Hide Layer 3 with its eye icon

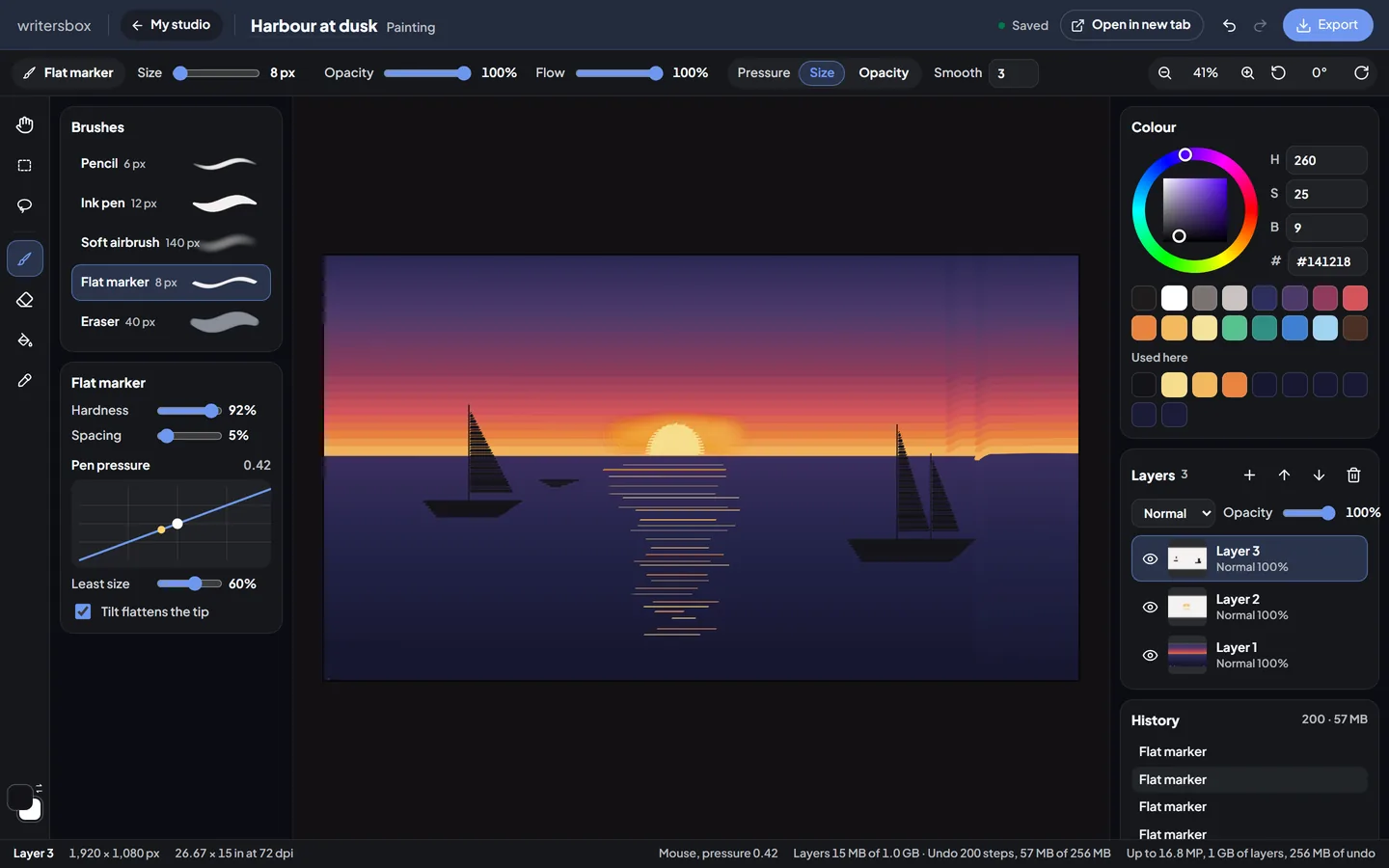(1150, 559)
